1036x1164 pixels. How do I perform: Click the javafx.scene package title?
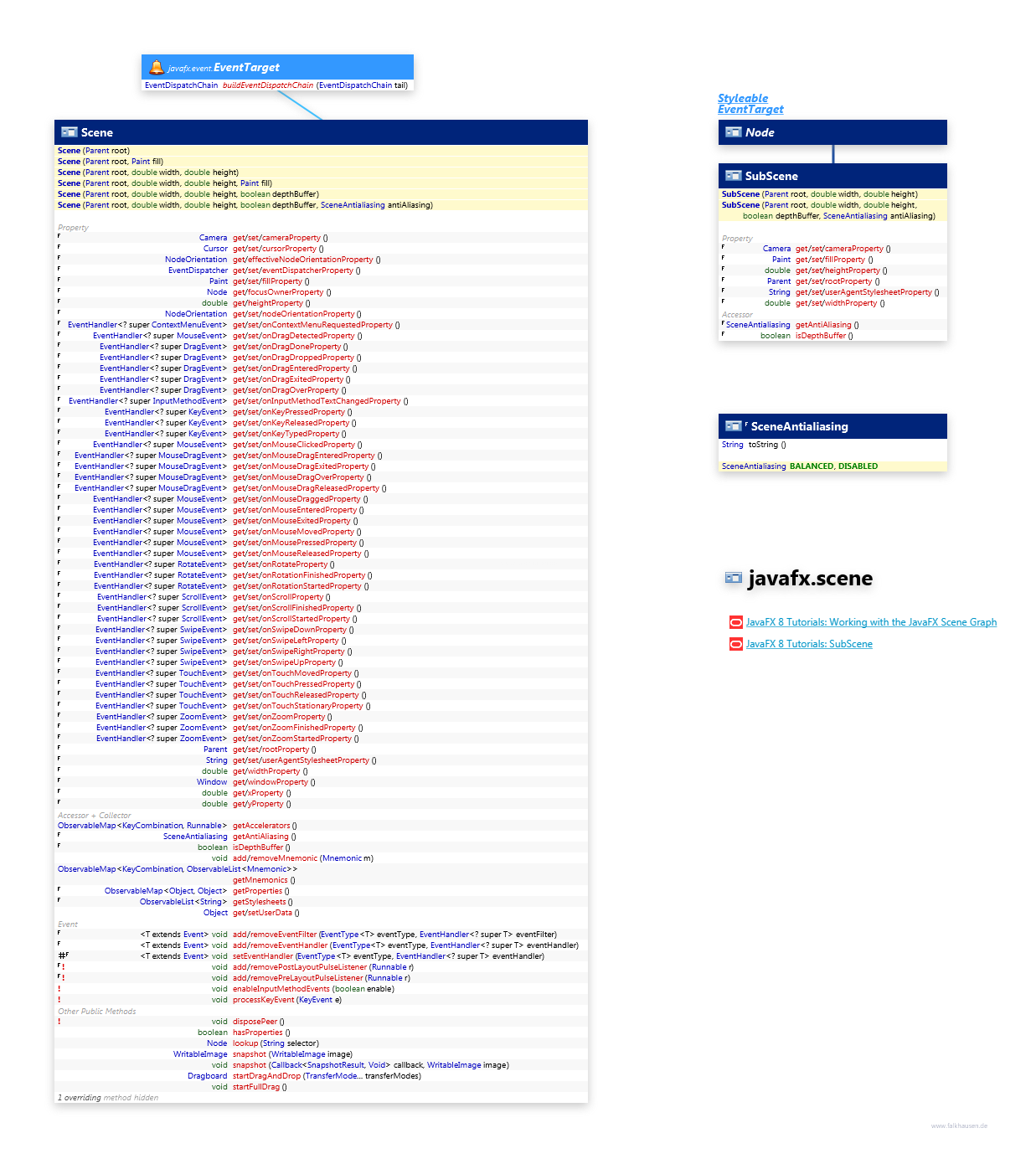click(x=810, y=578)
